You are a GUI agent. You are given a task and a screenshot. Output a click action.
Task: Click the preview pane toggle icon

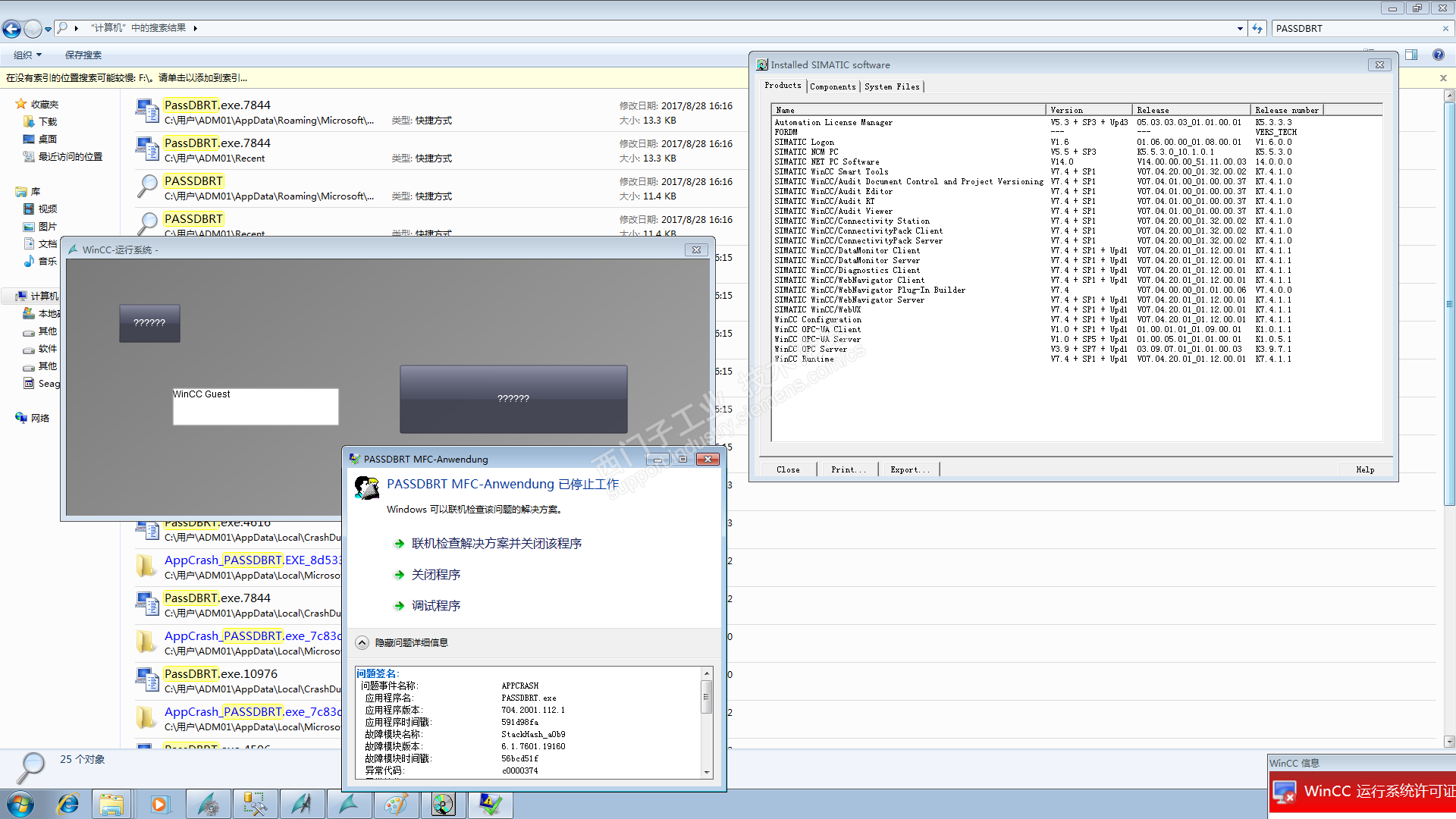(x=1411, y=55)
